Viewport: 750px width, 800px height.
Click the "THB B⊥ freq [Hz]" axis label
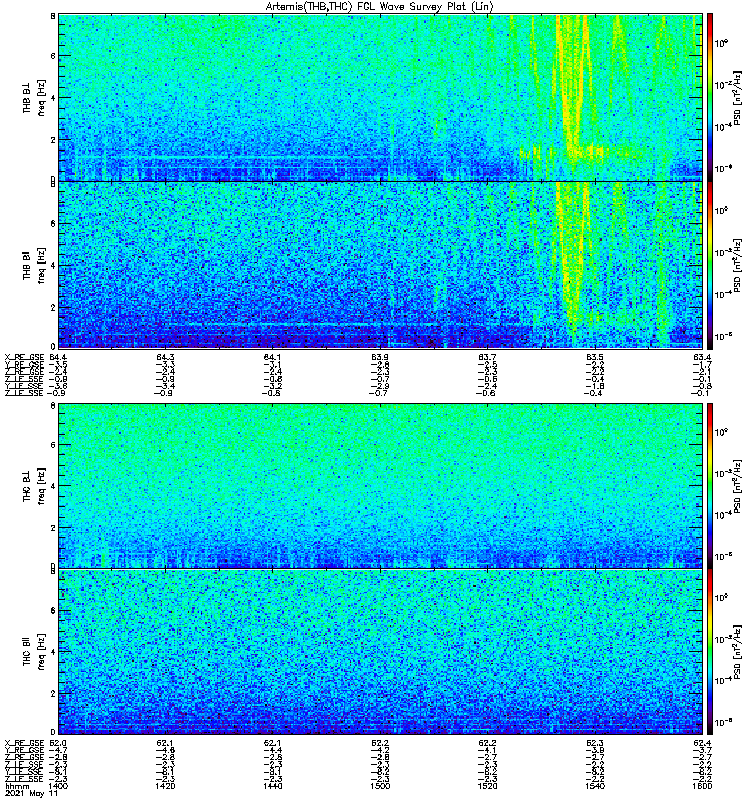34,97
